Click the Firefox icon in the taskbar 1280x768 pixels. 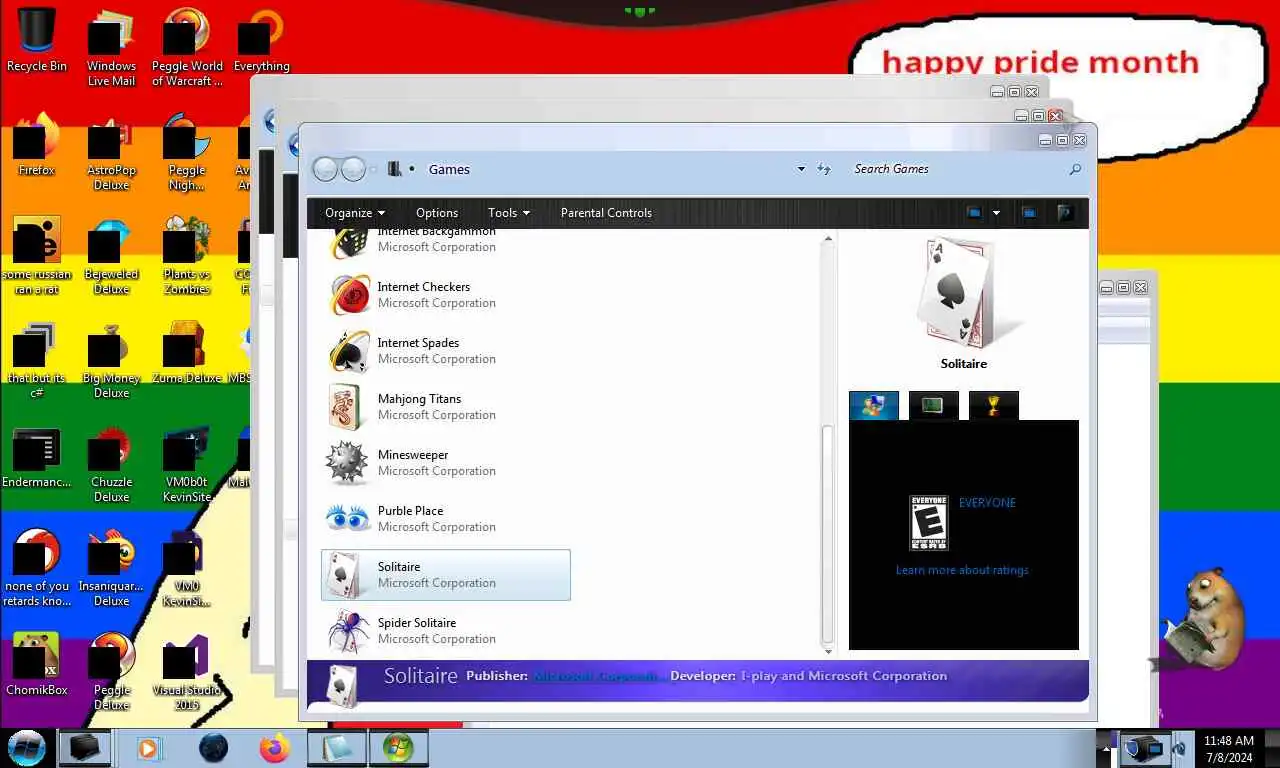(x=274, y=747)
